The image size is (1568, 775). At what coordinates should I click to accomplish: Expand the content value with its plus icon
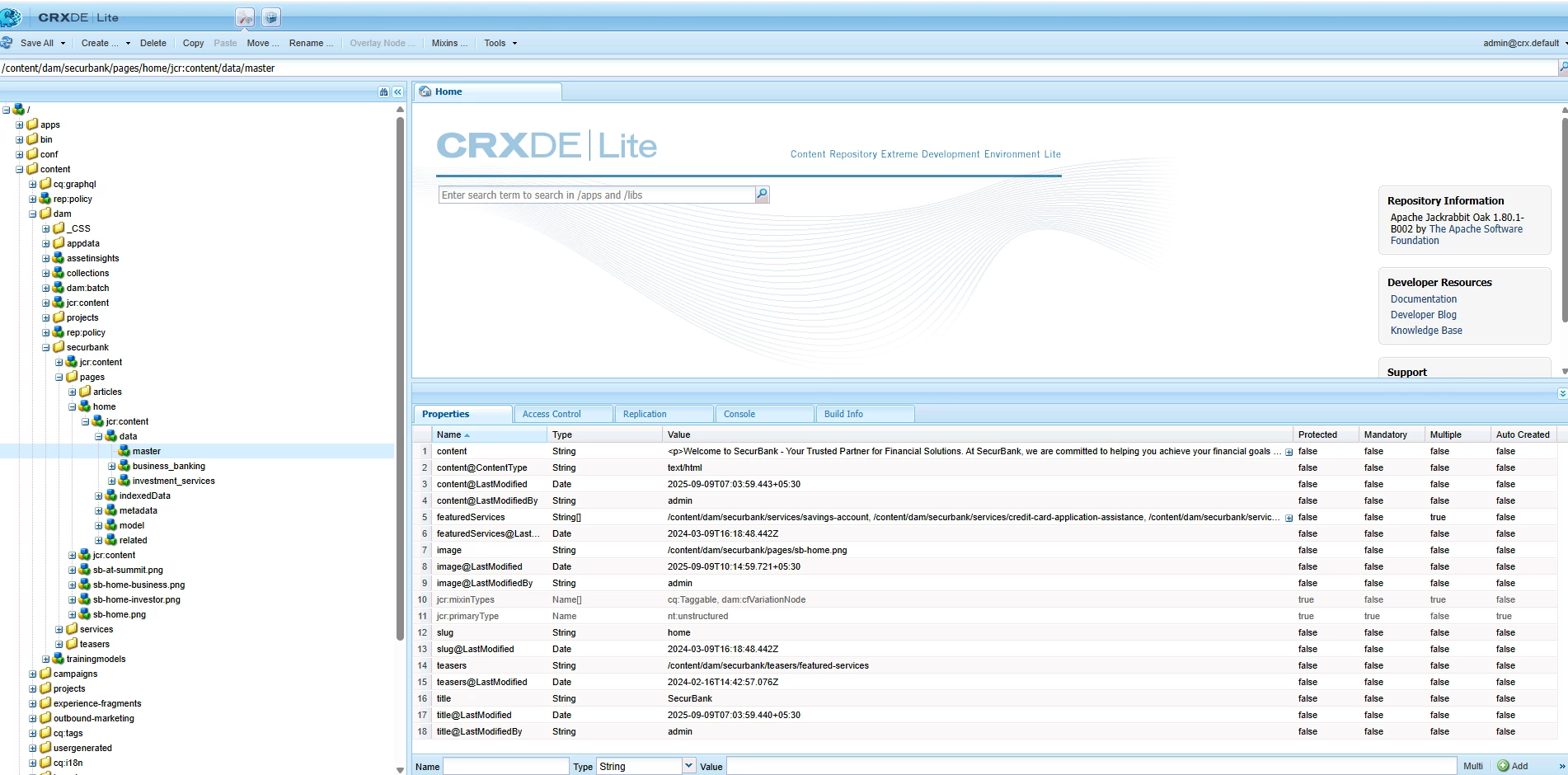click(1289, 452)
